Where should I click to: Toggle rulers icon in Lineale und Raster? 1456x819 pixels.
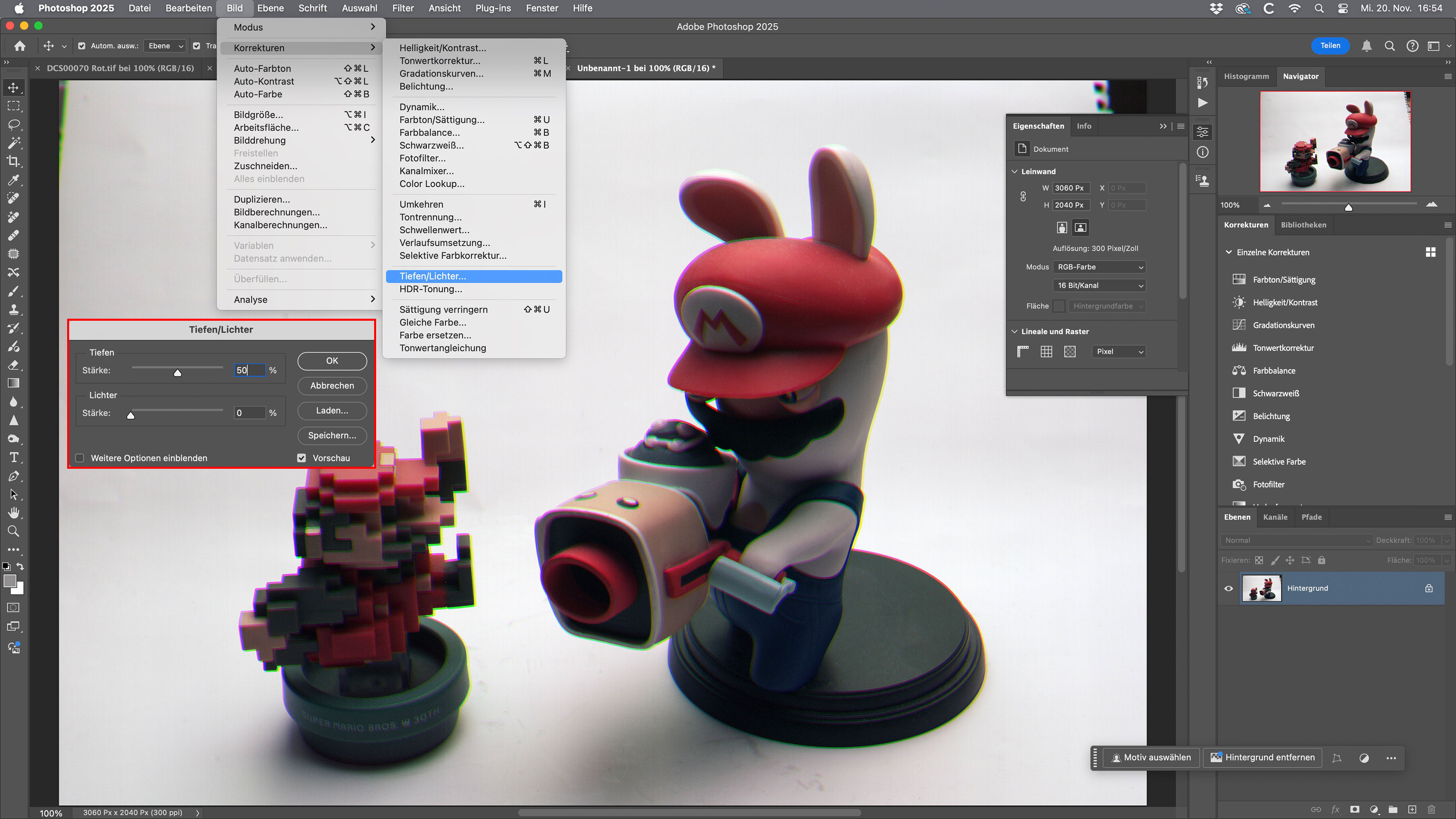point(1022,351)
